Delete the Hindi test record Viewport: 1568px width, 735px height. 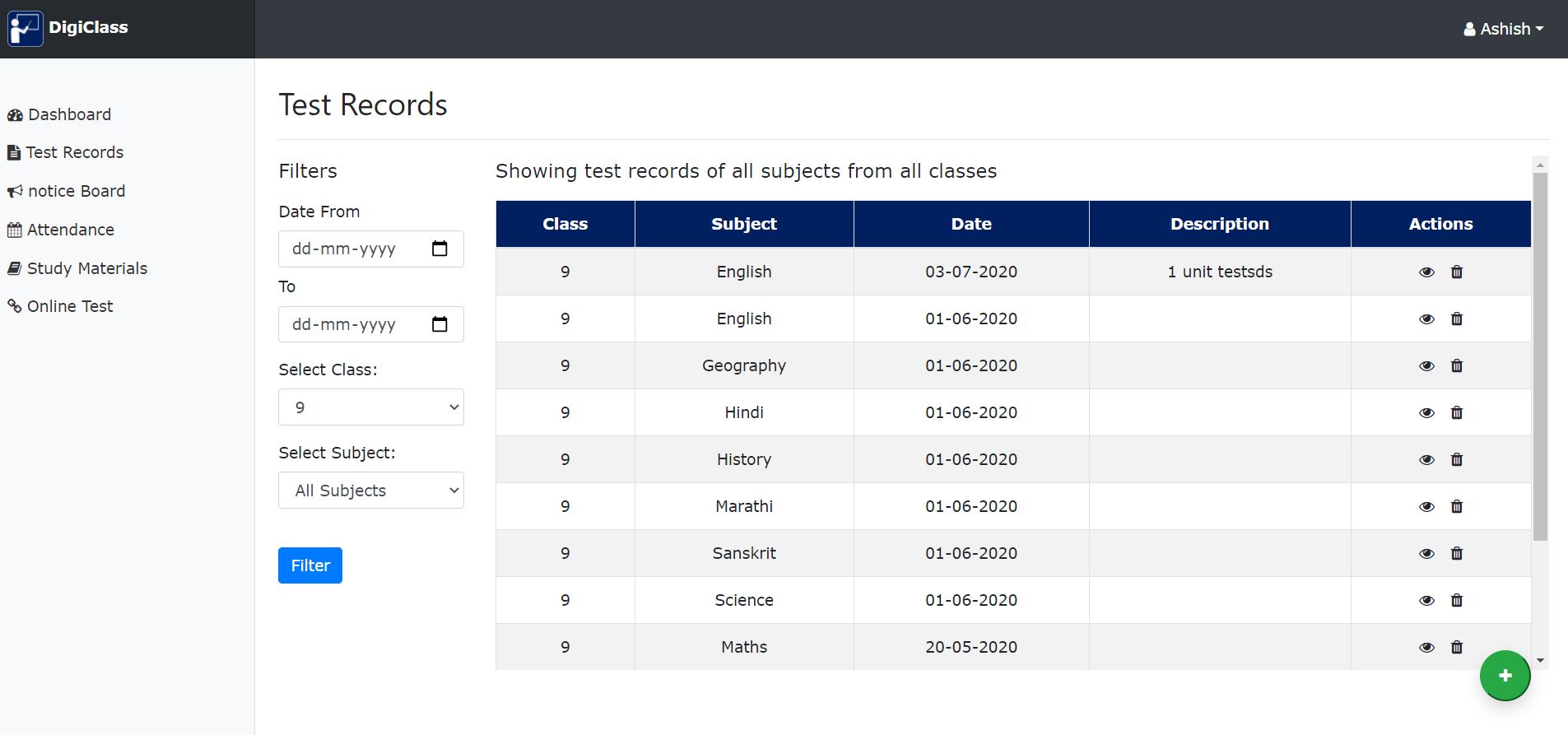[1456, 413]
